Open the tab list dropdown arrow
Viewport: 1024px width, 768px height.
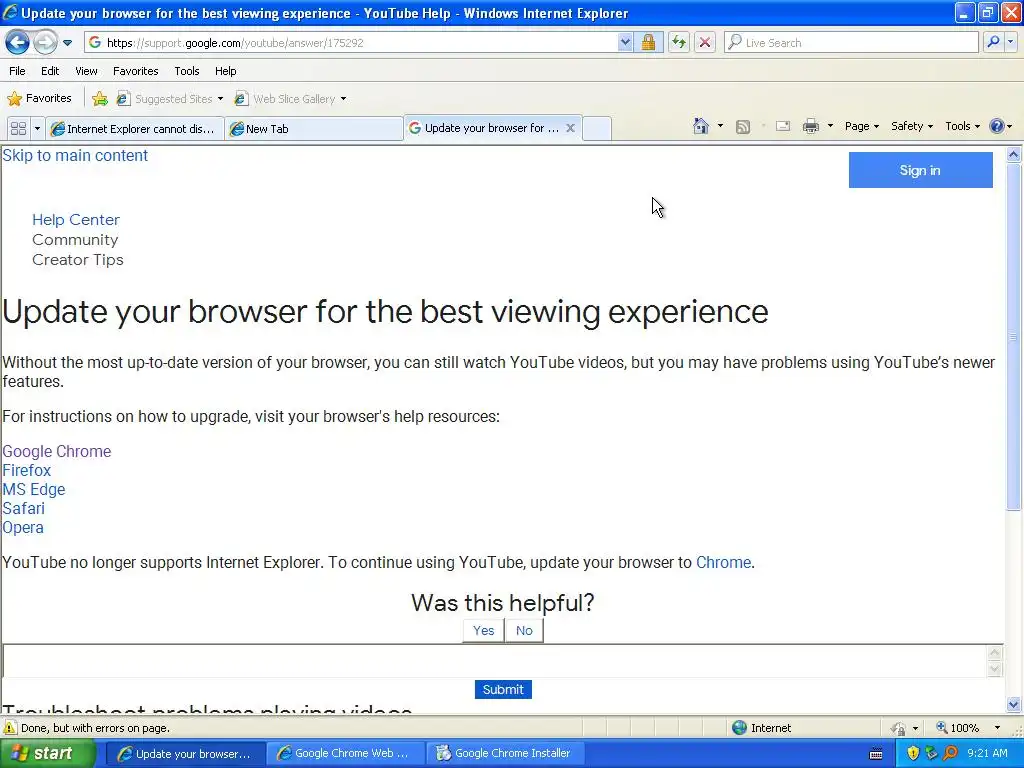click(x=37, y=129)
